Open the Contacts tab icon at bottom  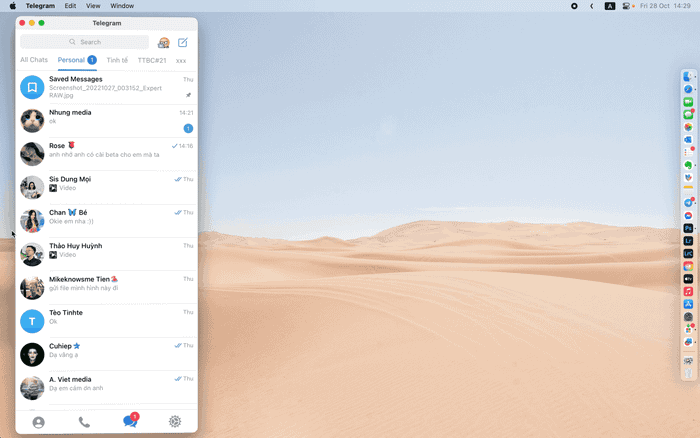[39, 422]
